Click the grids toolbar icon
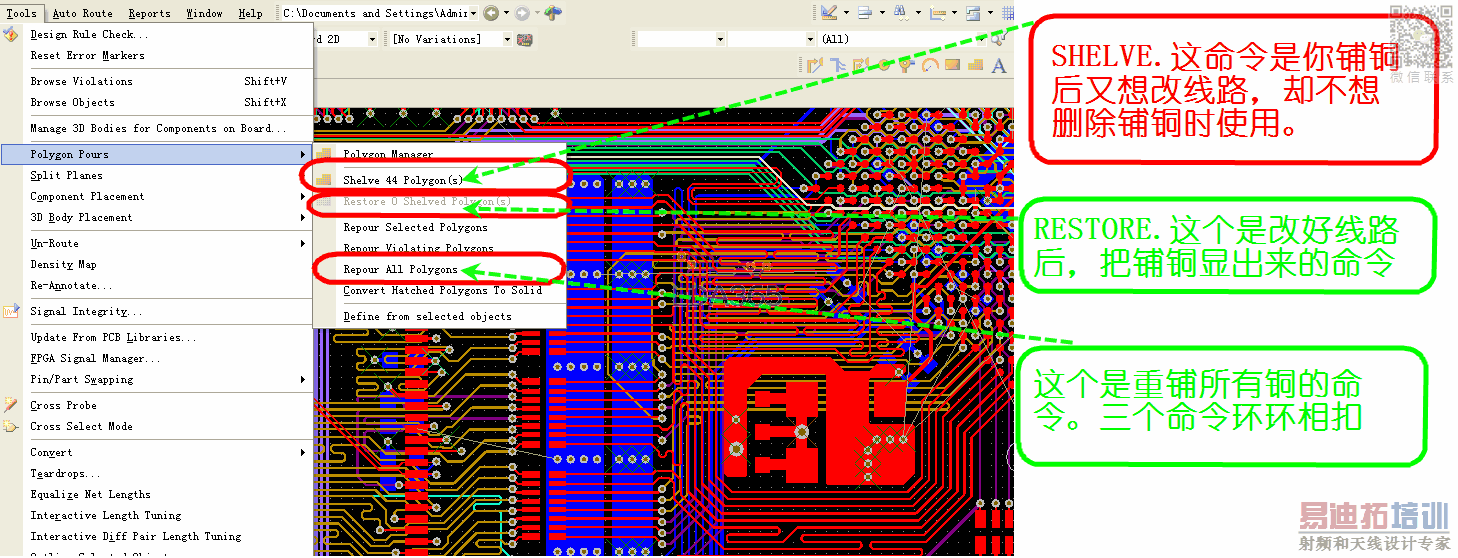This screenshot has height=558, width=1458. coord(1008,13)
